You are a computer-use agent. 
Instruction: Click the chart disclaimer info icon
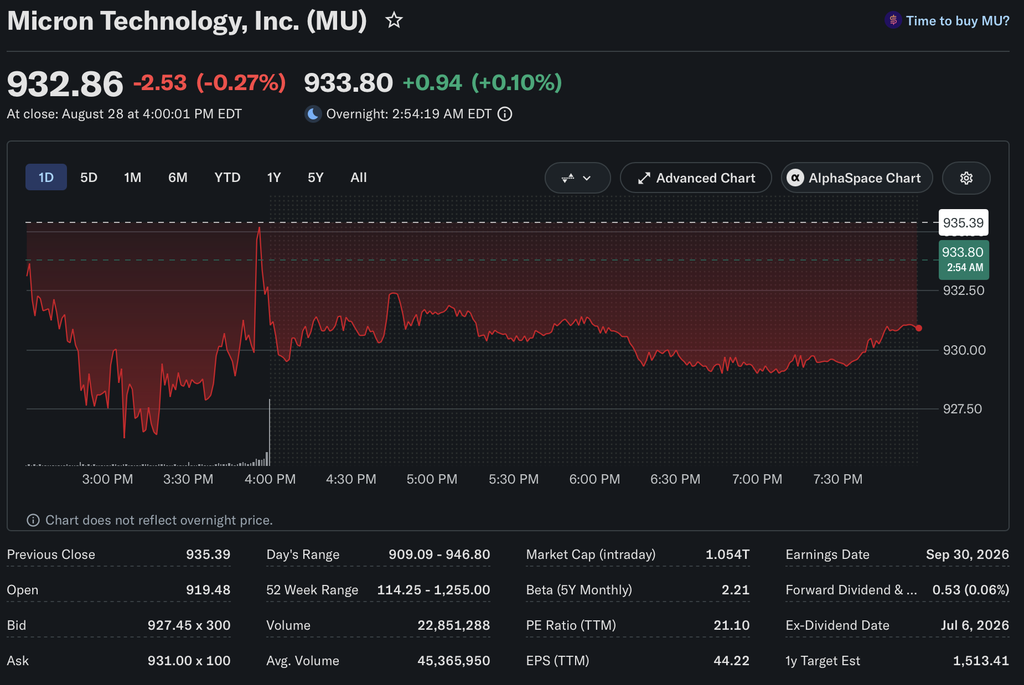pyautogui.click(x=33, y=520)
